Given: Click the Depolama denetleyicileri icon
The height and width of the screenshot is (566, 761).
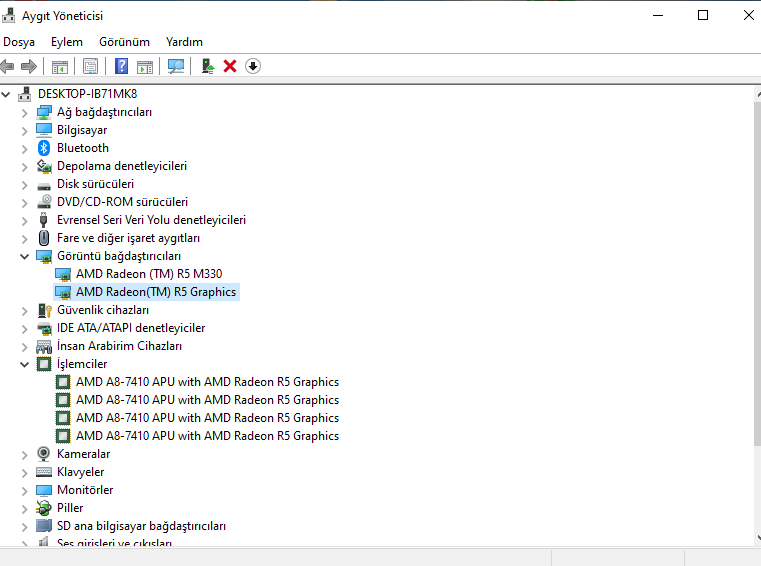Looking at the screenshot, I should [x=44, y=166].
